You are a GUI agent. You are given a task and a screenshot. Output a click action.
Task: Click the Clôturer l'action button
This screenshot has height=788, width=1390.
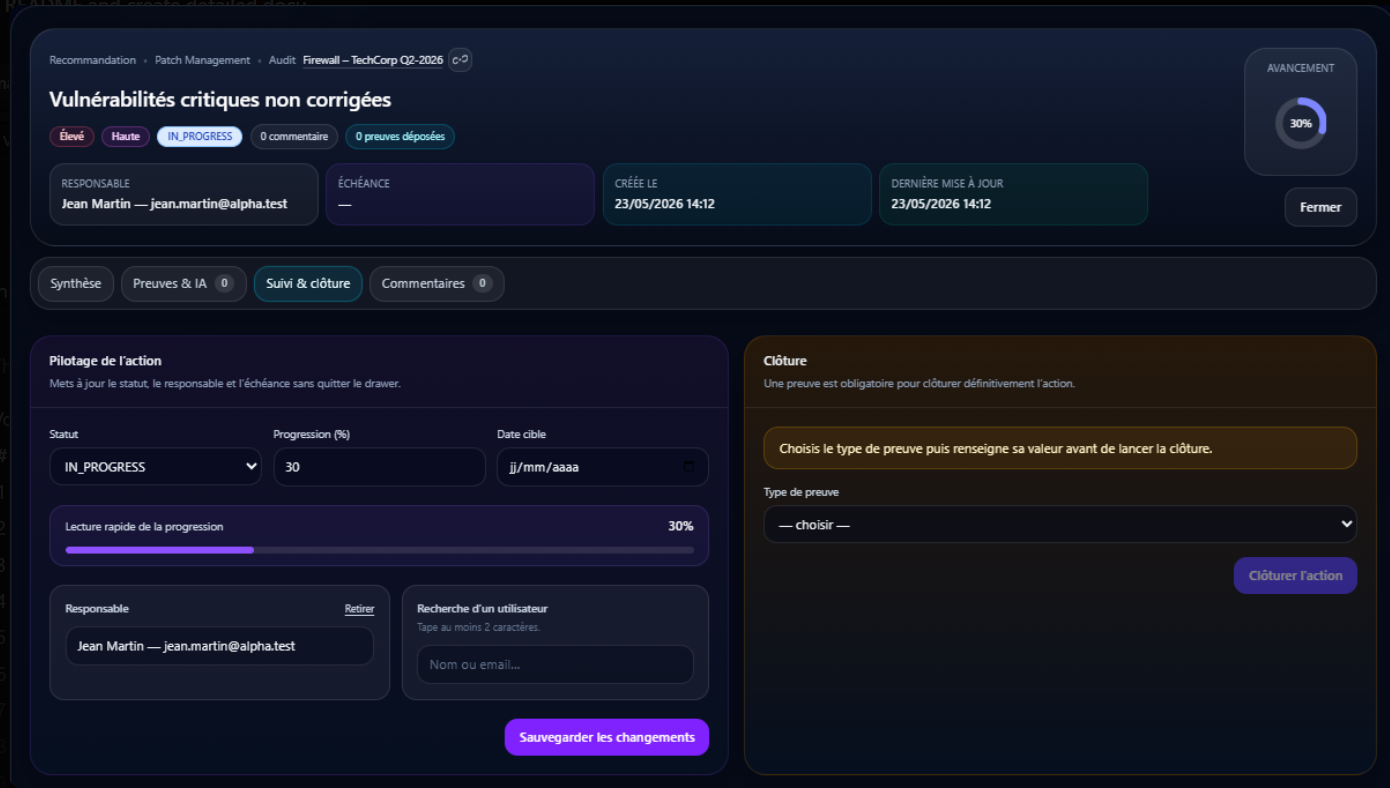point(1295,576)
